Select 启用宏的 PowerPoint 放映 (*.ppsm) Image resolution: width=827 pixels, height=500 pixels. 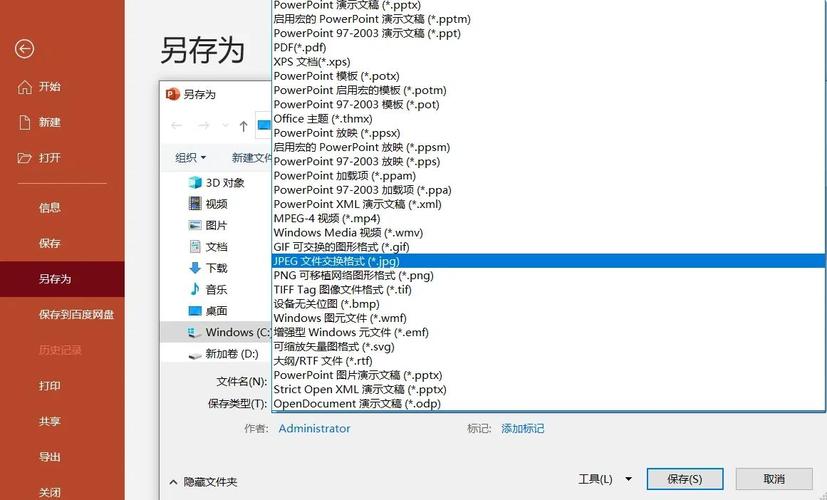point(549,147)
